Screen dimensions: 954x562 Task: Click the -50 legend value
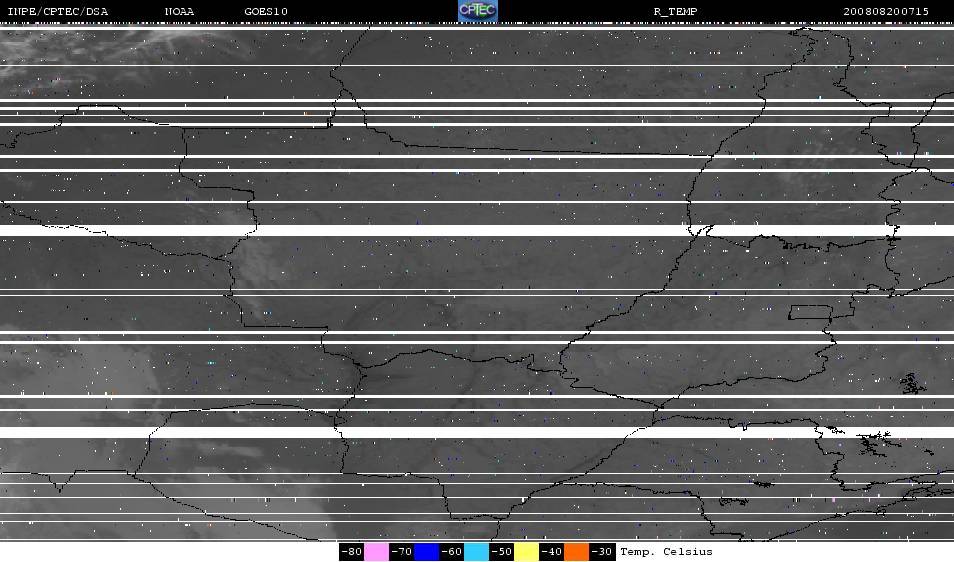click(x=501, y=552)
